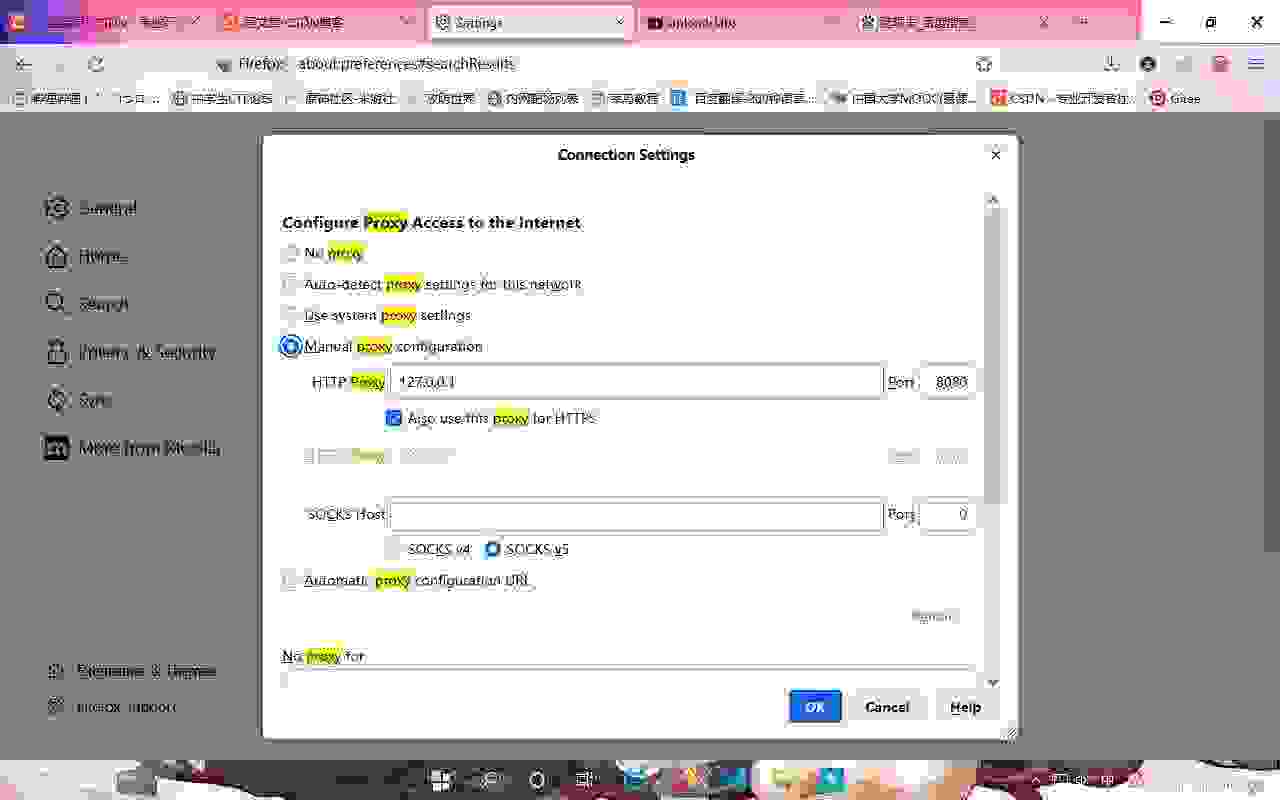Open Privacy & Security settings
The width and height of the screenshot is (1280, 800).
[x=130, y=352]
